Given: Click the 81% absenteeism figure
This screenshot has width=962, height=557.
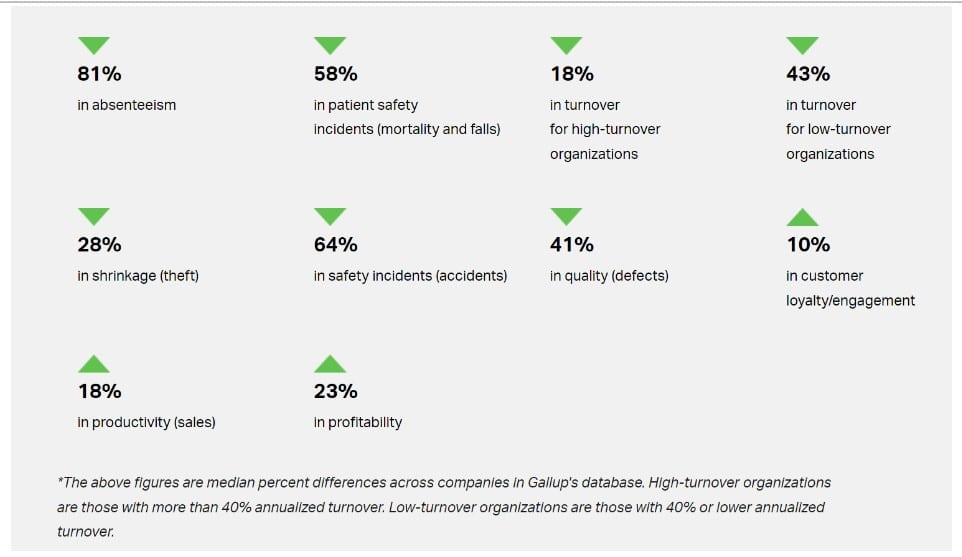Looking at the screenshot, I should (x=99, y=74).
